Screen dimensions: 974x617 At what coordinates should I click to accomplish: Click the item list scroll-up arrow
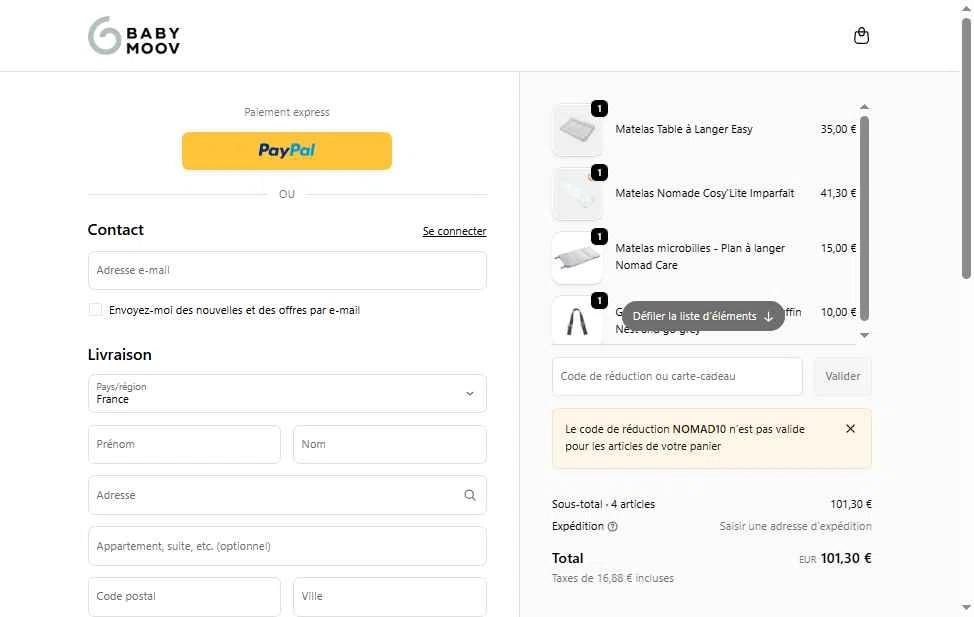864,107
